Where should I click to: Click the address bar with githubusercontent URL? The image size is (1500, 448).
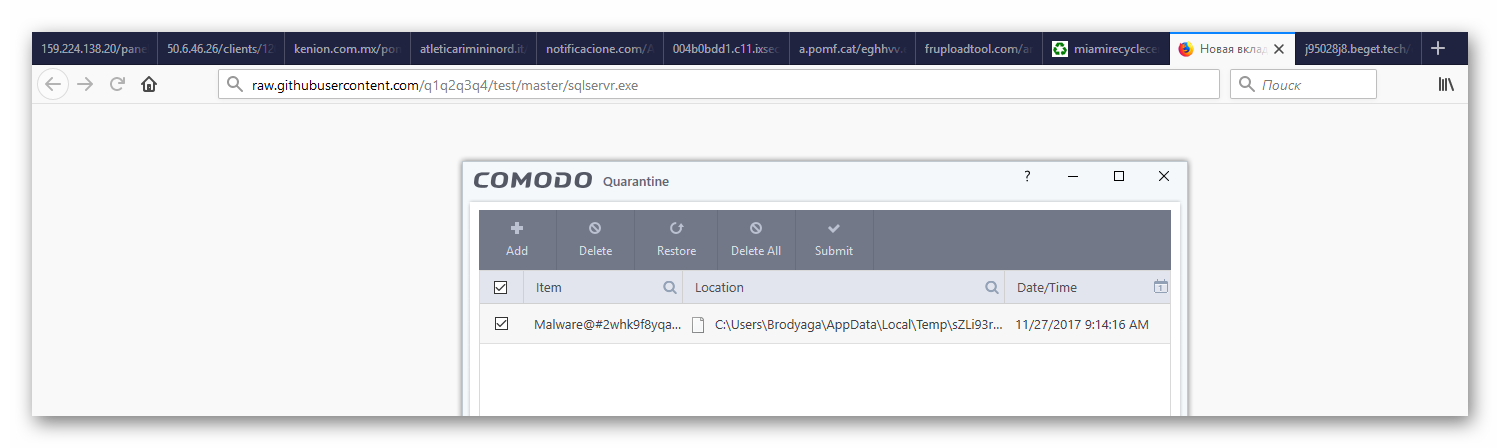(x=718, y=85)
